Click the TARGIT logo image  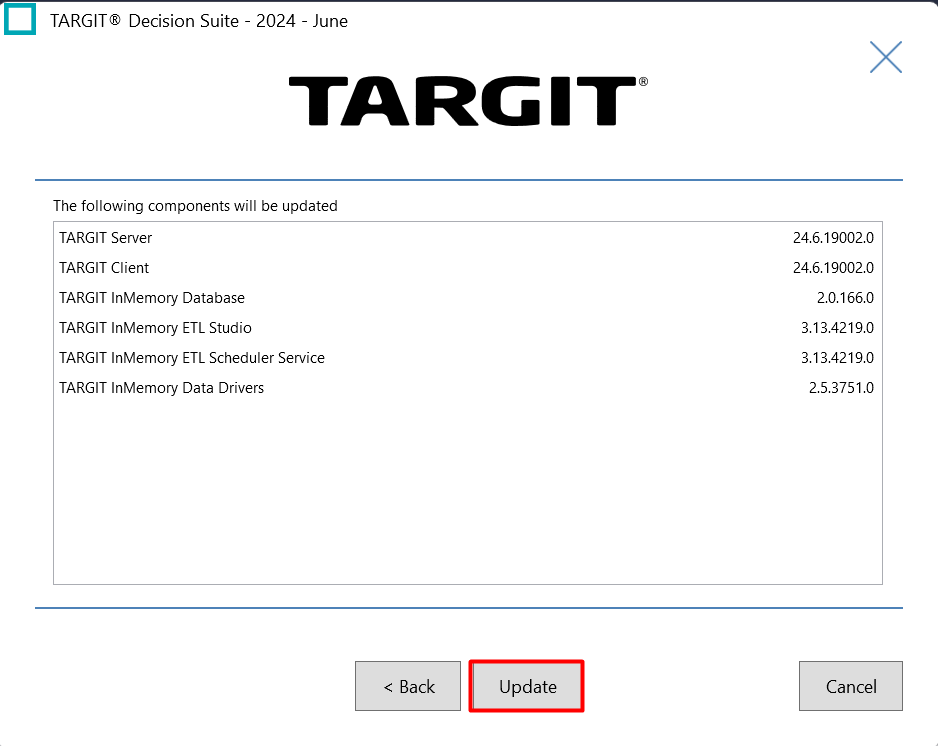(x=468, y=101)
